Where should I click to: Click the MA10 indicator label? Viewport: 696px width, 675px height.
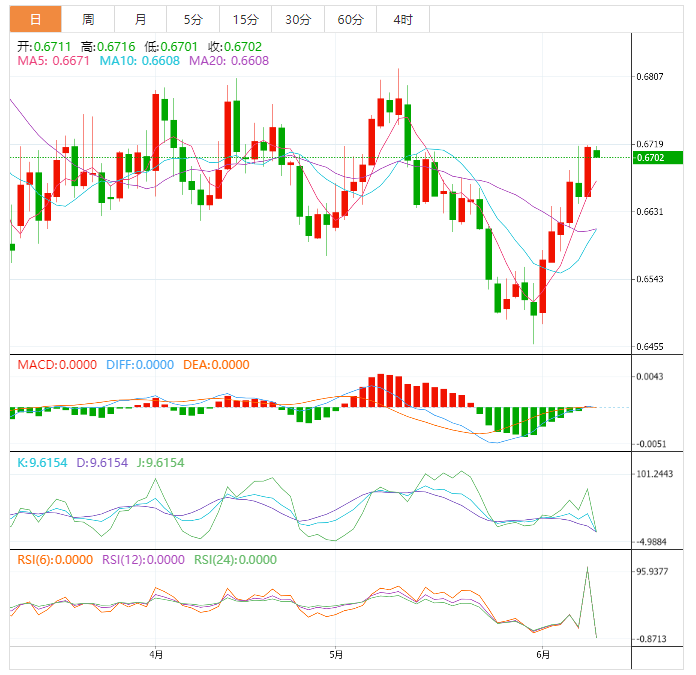coord(138,61)
